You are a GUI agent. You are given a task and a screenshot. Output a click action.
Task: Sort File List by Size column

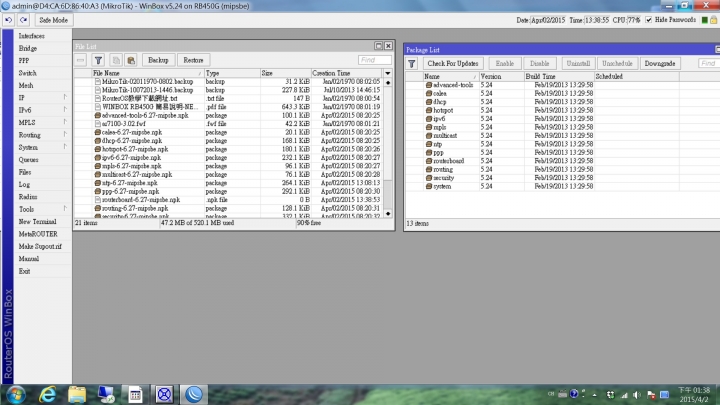coord(285,73)
